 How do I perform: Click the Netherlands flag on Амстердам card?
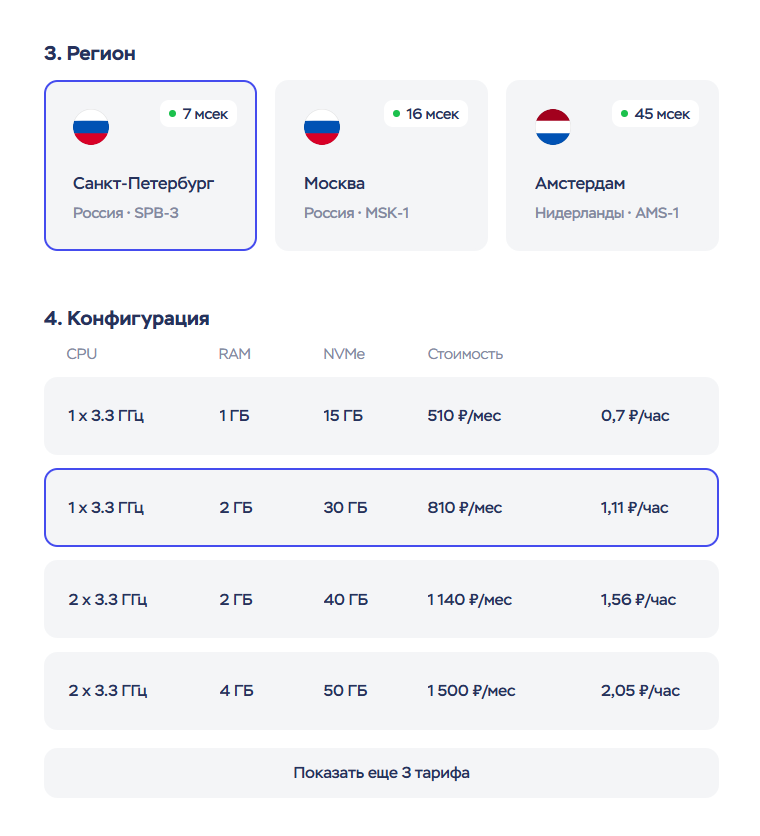[553, 127]
